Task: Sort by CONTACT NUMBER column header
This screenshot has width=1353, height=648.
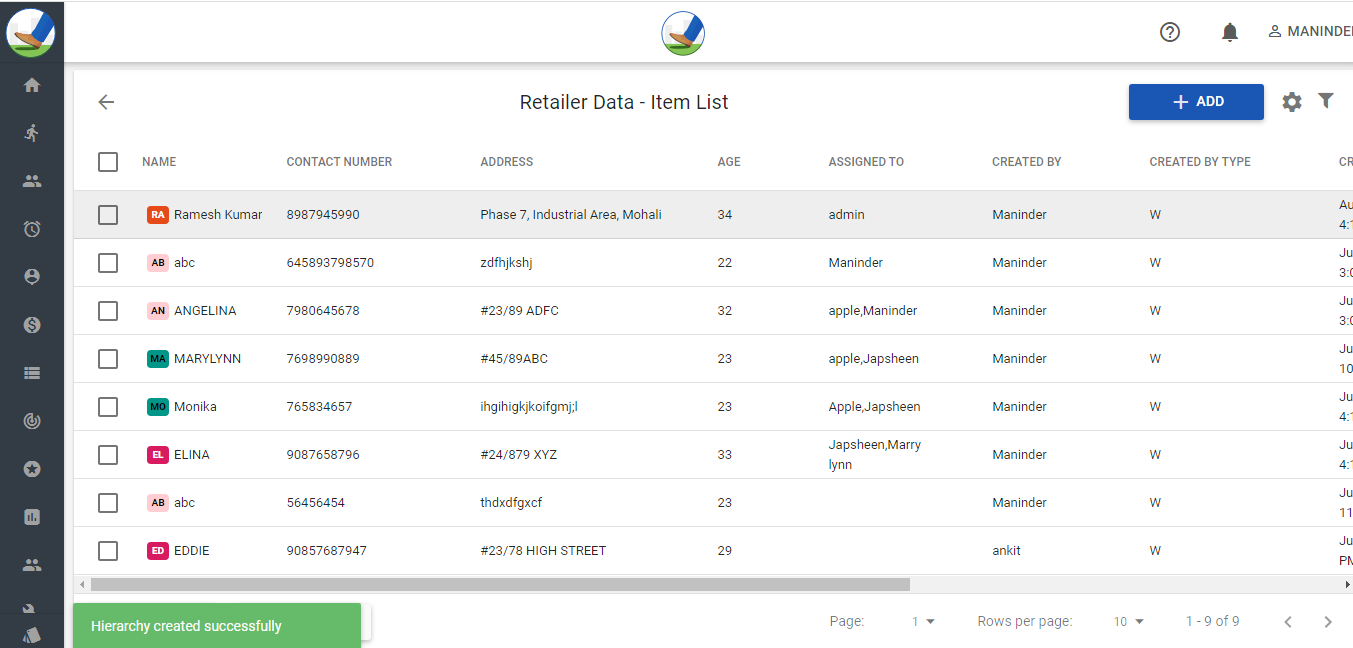Action: (x=339, y=162)
